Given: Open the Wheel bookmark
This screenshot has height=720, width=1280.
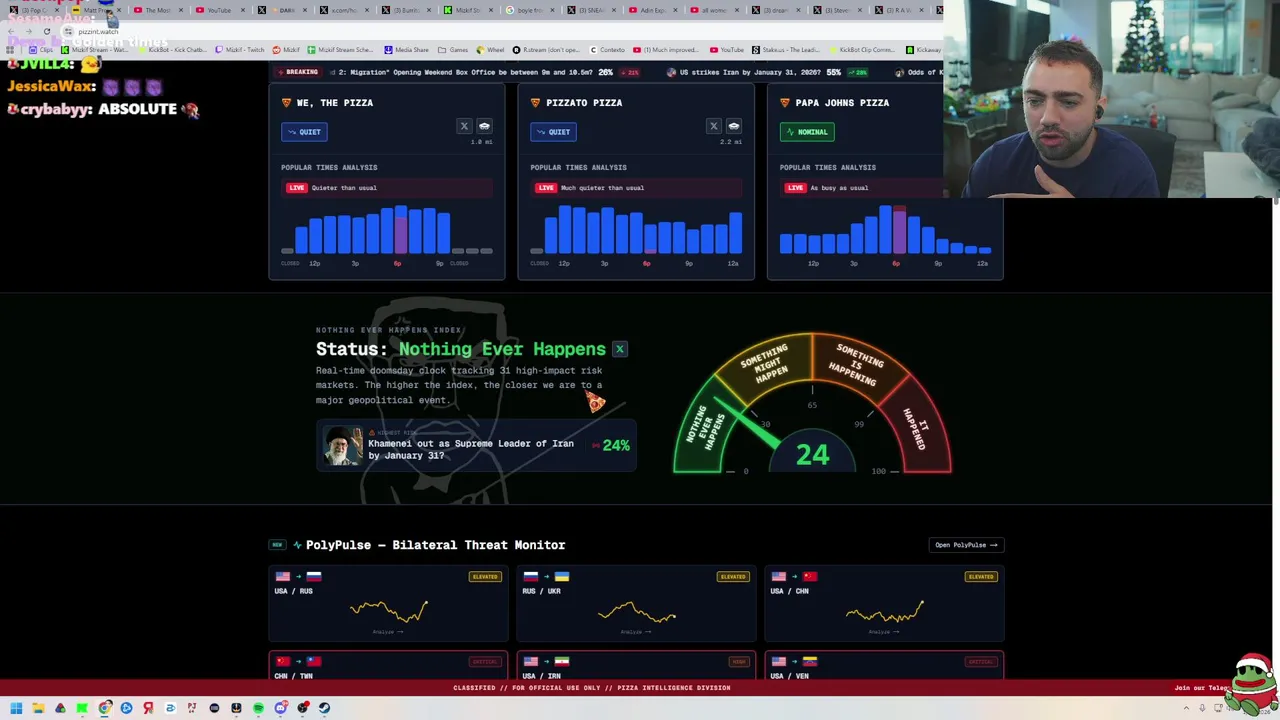Looking at the screenshot, I should click(x=491, y=50).
